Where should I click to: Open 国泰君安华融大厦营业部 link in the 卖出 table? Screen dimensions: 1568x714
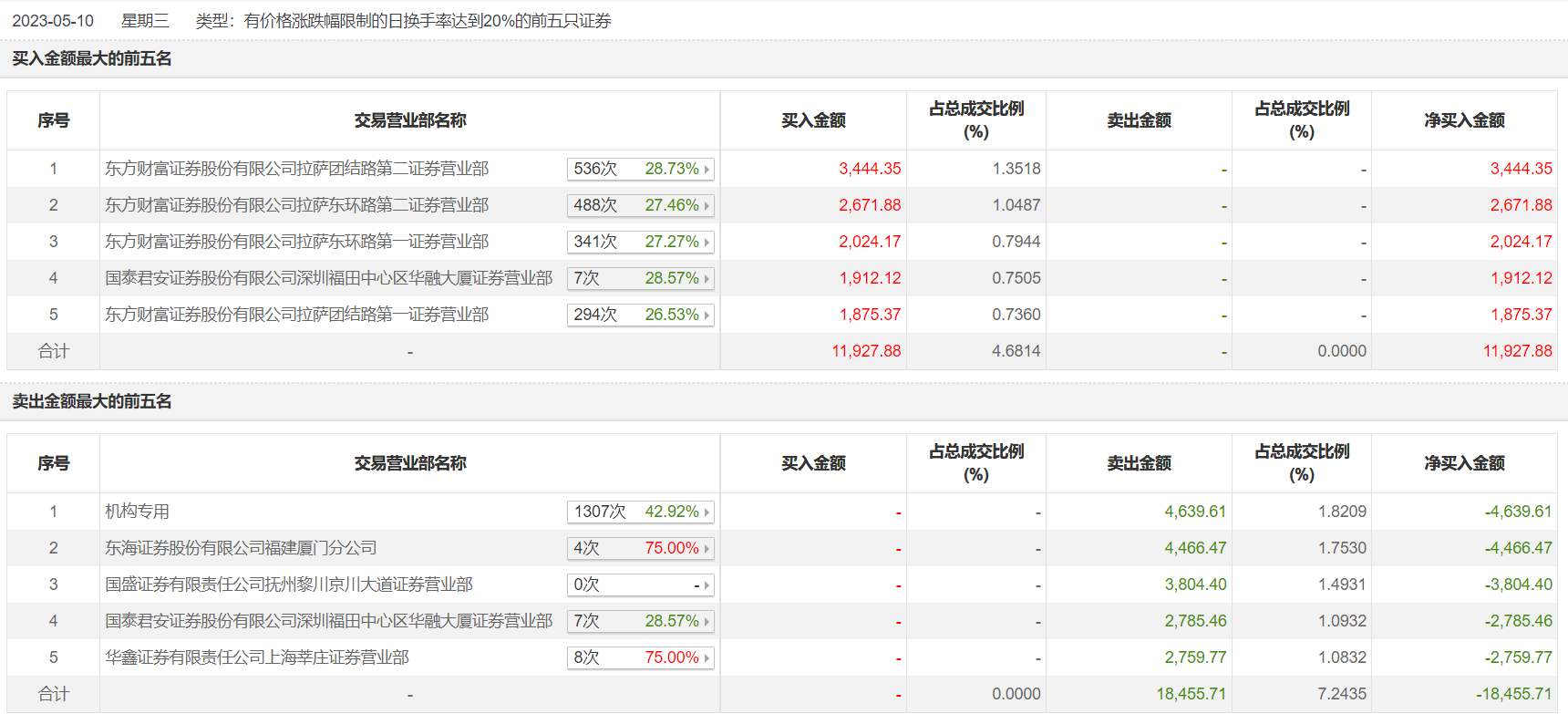[329, 621]
